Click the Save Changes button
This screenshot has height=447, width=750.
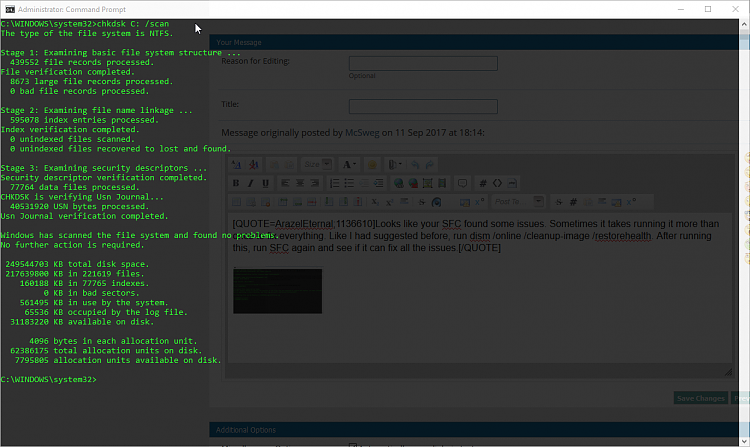pos(700,398)
